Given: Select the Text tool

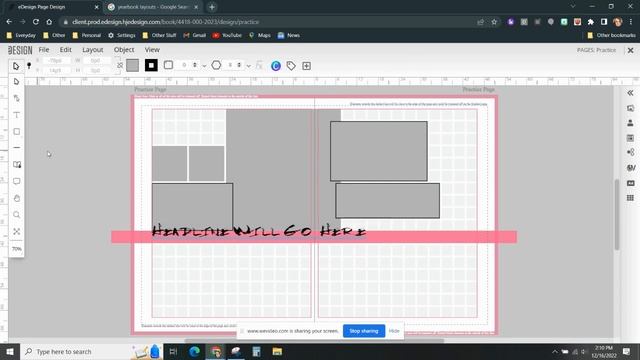Looking at the screenshot, I should click(16, 115).
